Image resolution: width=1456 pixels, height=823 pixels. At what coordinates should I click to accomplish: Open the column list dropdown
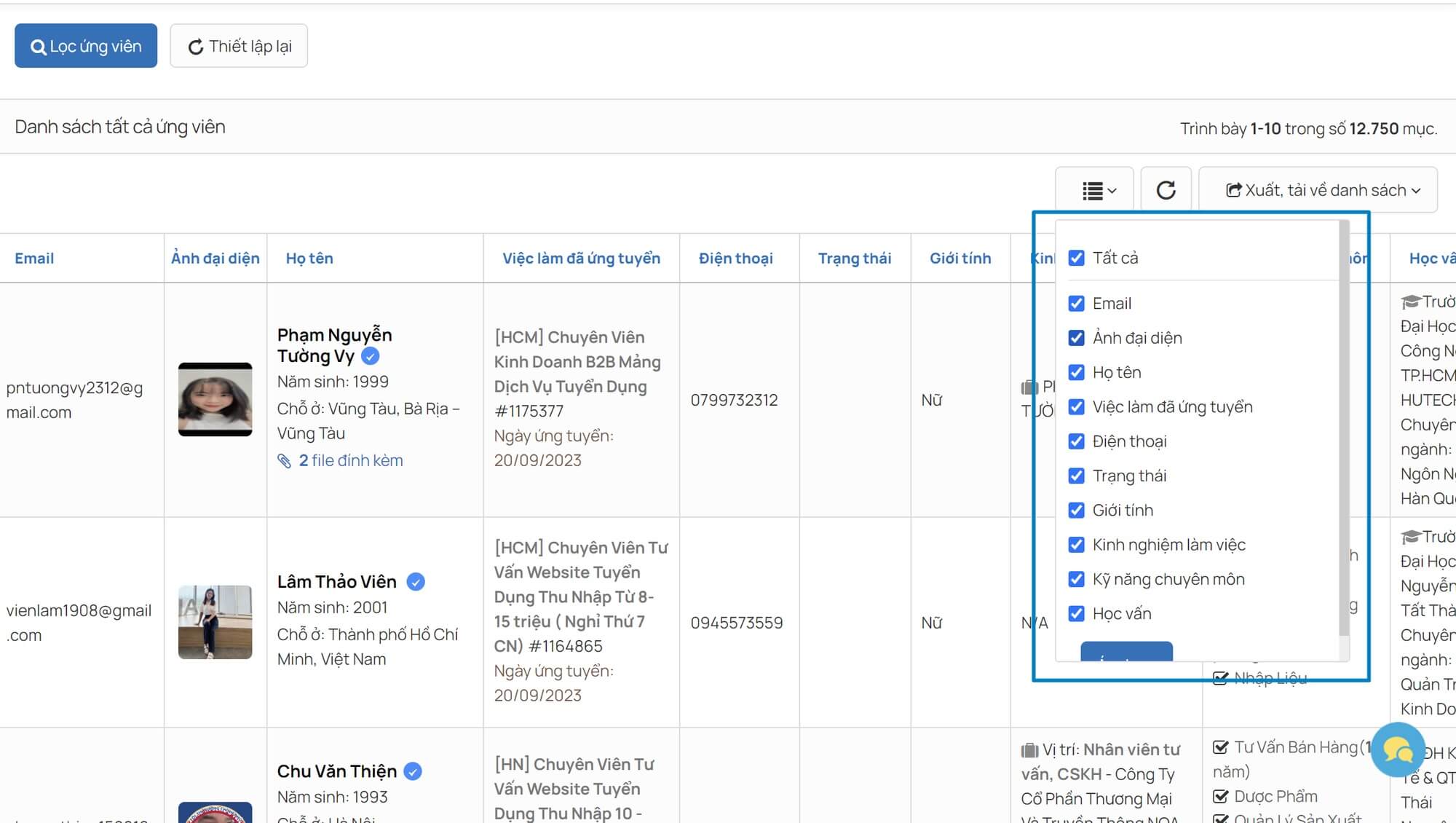tap(1094, 190)
